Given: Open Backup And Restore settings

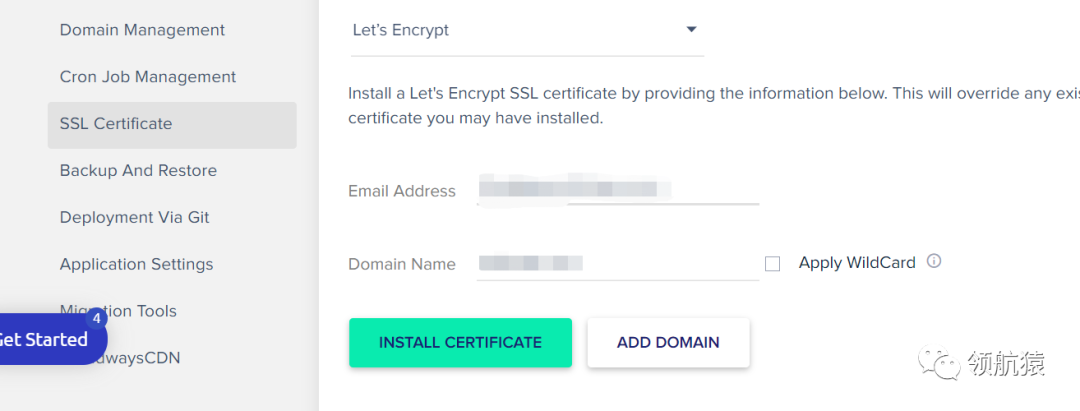Looking at the screenshot, I should (138, 171).
